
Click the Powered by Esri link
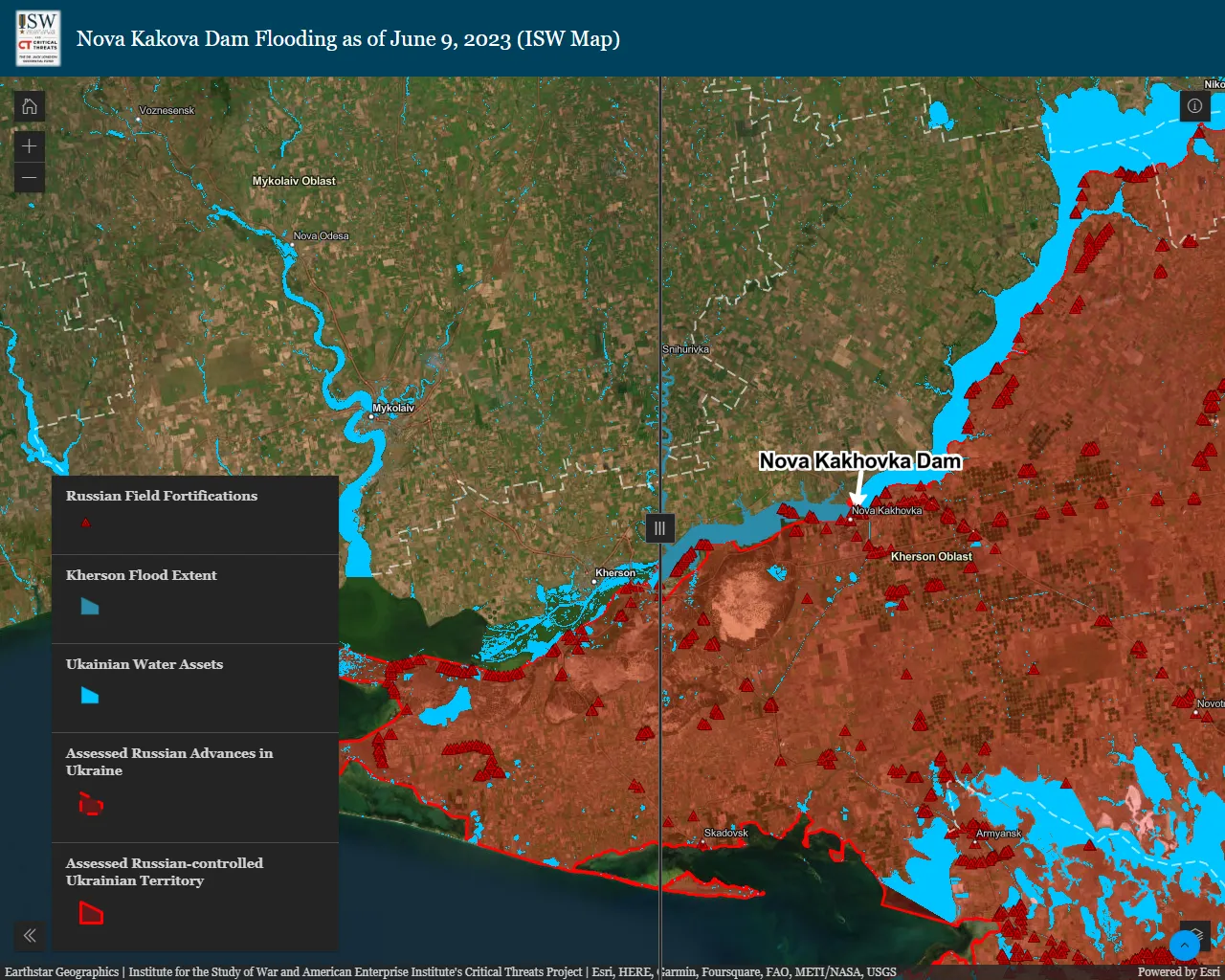(1178, 971)
